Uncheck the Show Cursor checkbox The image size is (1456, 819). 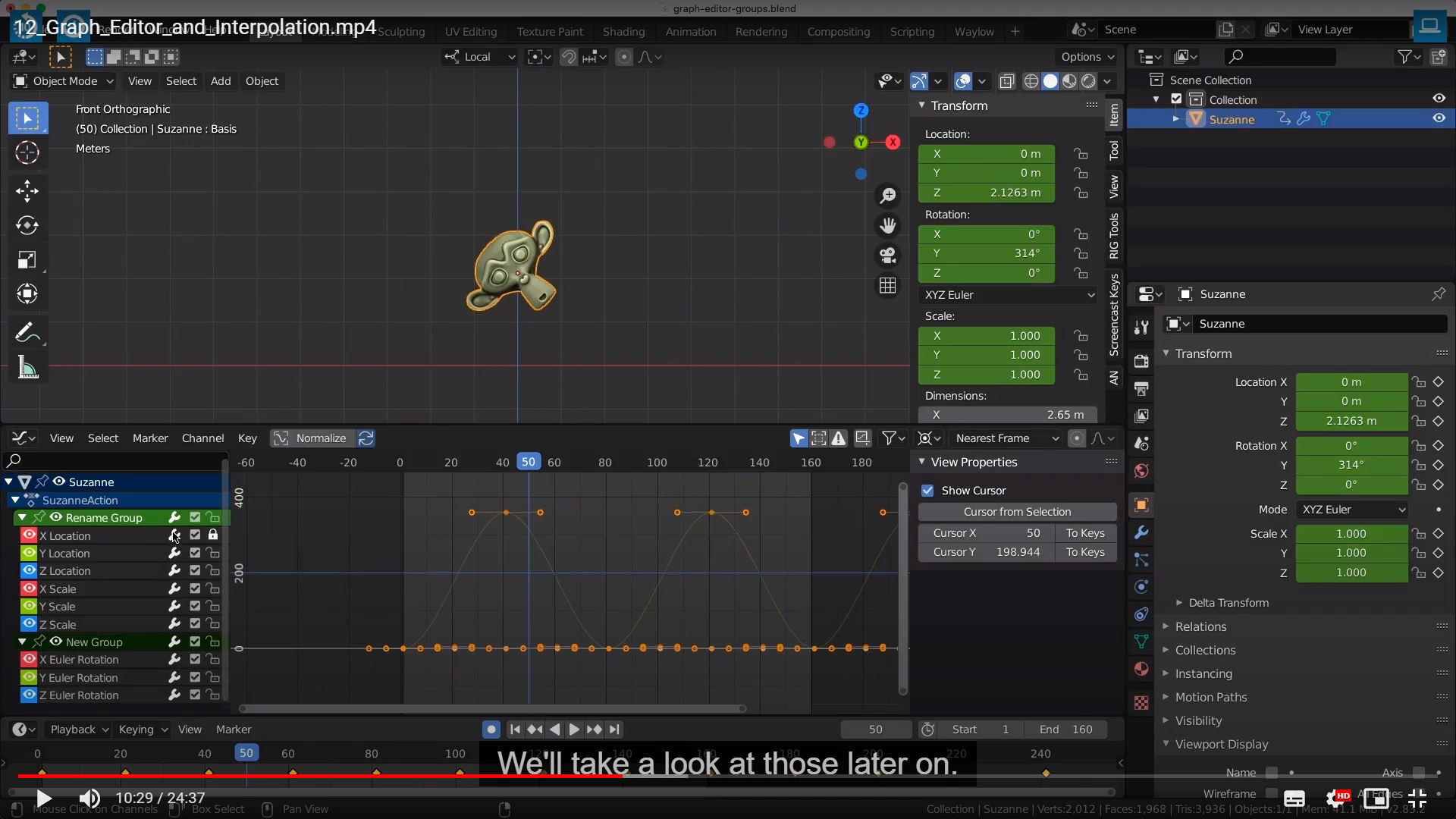click(927, 491)
